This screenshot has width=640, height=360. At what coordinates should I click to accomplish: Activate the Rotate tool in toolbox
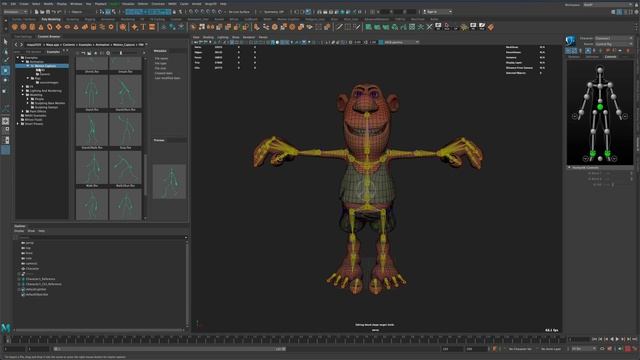tap(6, 80)
